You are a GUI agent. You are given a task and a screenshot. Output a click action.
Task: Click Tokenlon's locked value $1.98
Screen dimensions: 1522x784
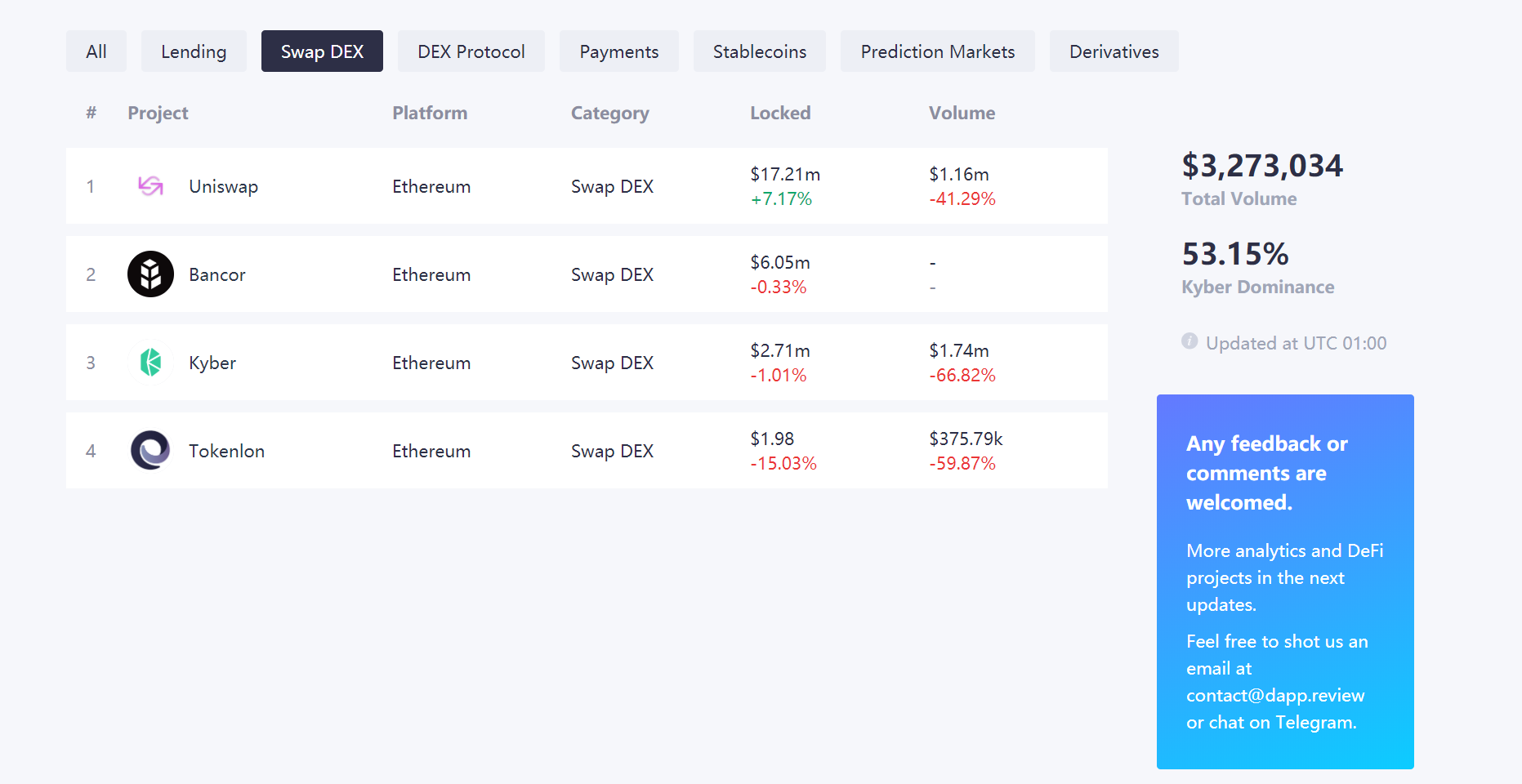772,439
